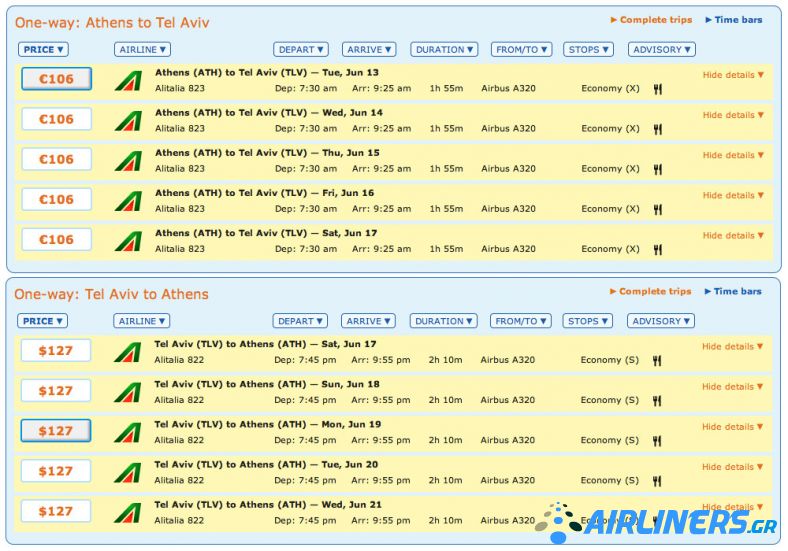
Task: Hide details of Alitalia 823 Sat, Jun 17
Action: pyautogui.click(x=733, y=236)
